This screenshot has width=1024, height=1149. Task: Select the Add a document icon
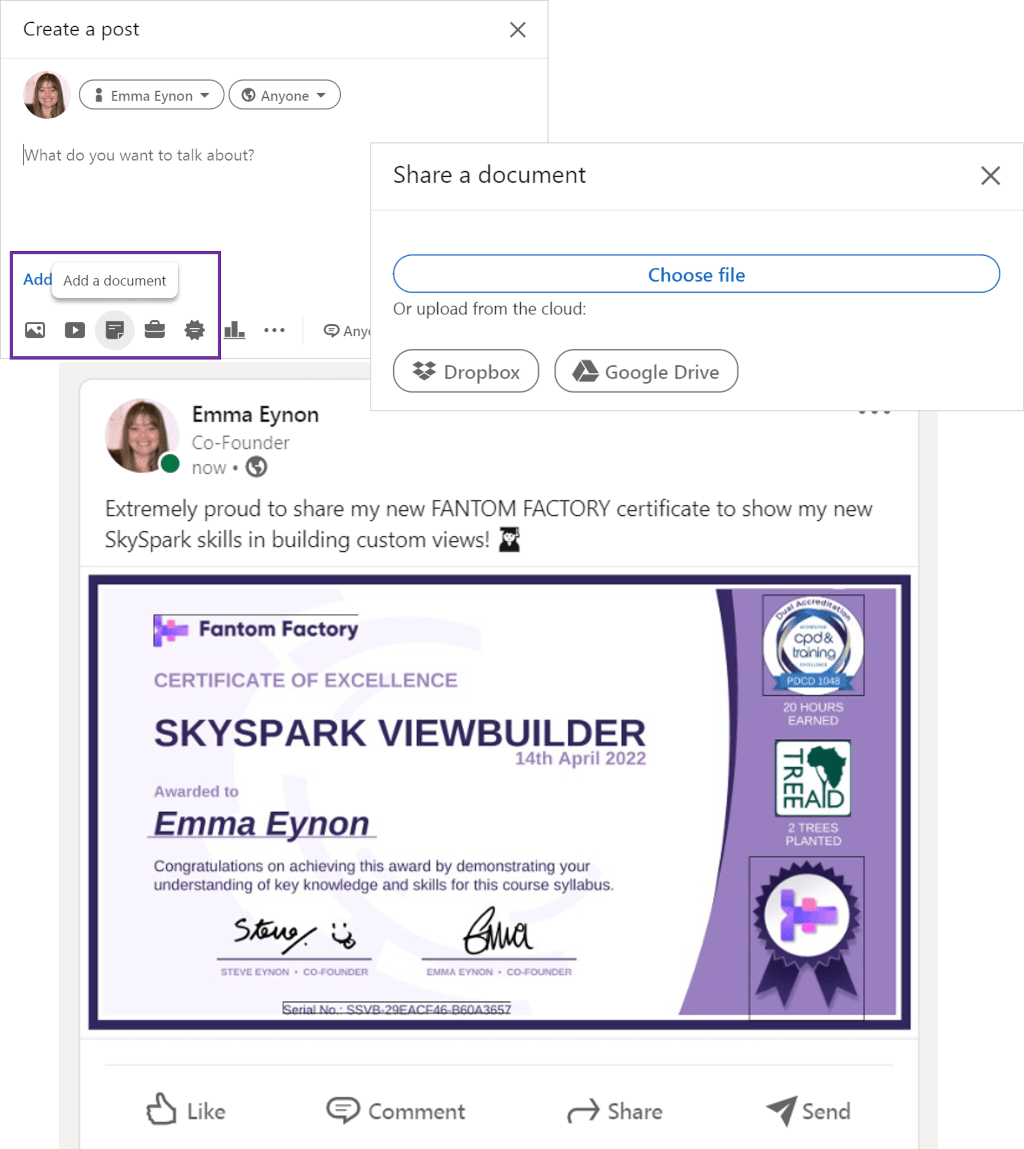114,330
